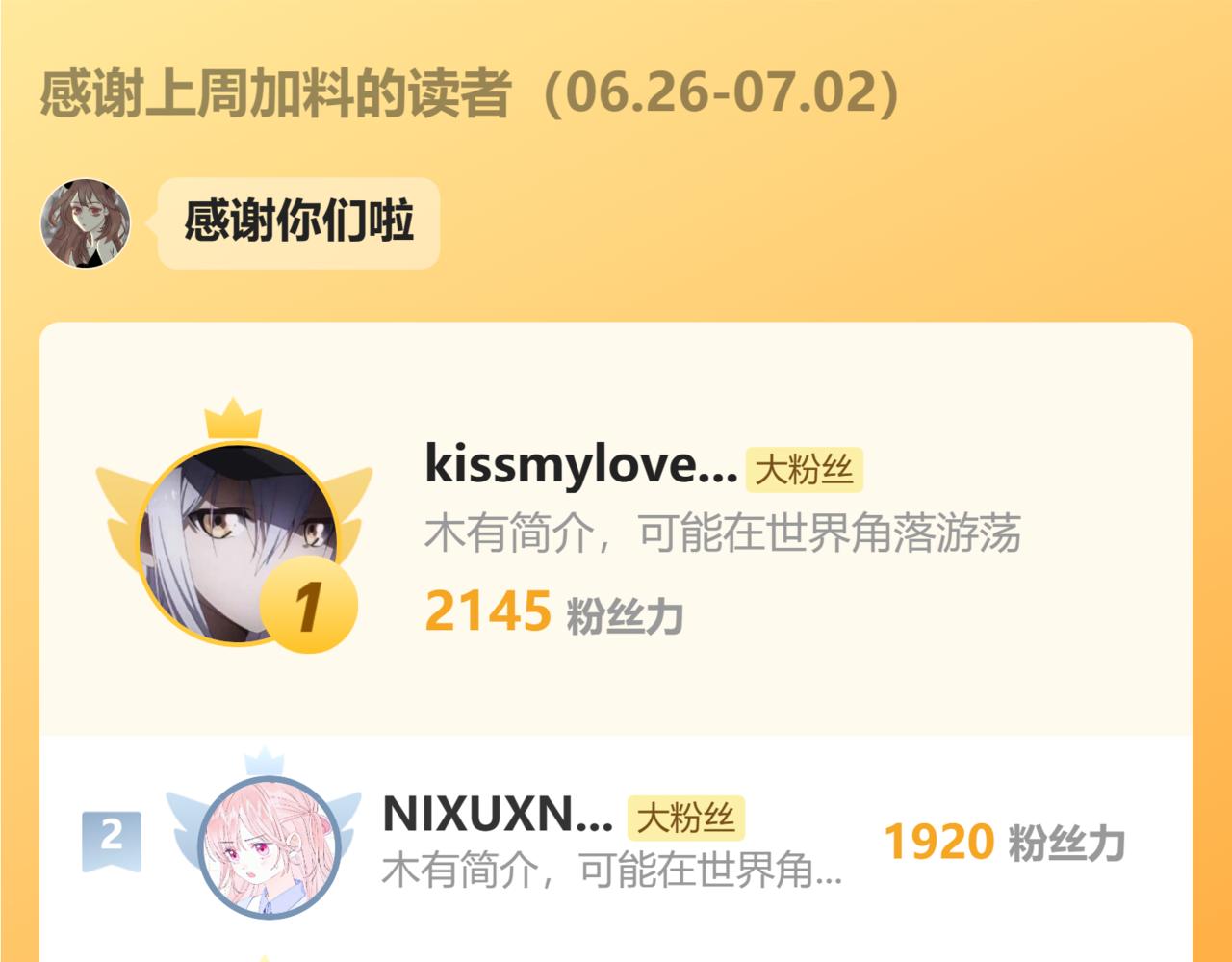
Task: Click the NIXUXN truncated bio text
Action: click(612, 871)
